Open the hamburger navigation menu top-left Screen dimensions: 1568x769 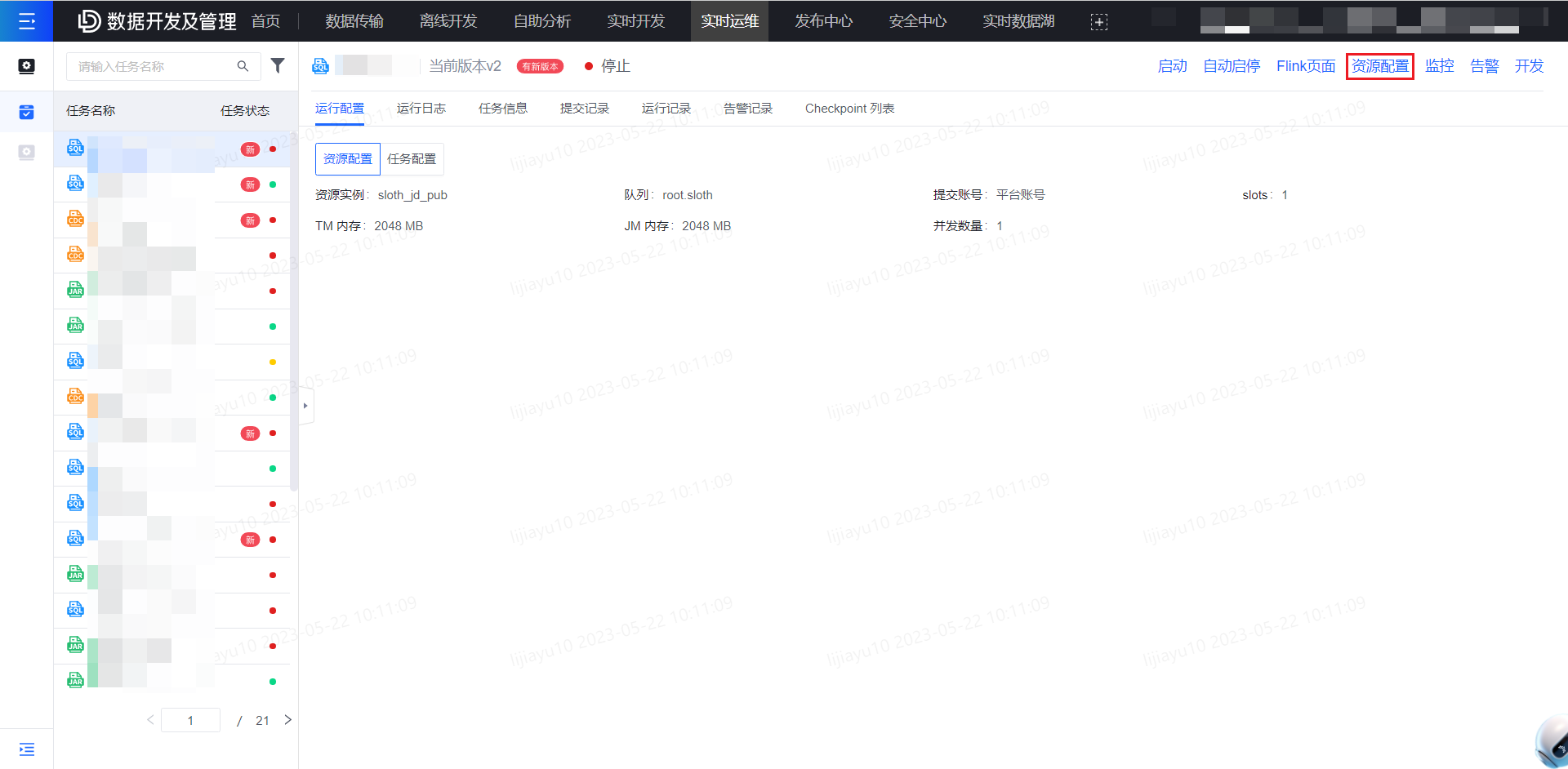pyautogui.click(x=27, y=21)
